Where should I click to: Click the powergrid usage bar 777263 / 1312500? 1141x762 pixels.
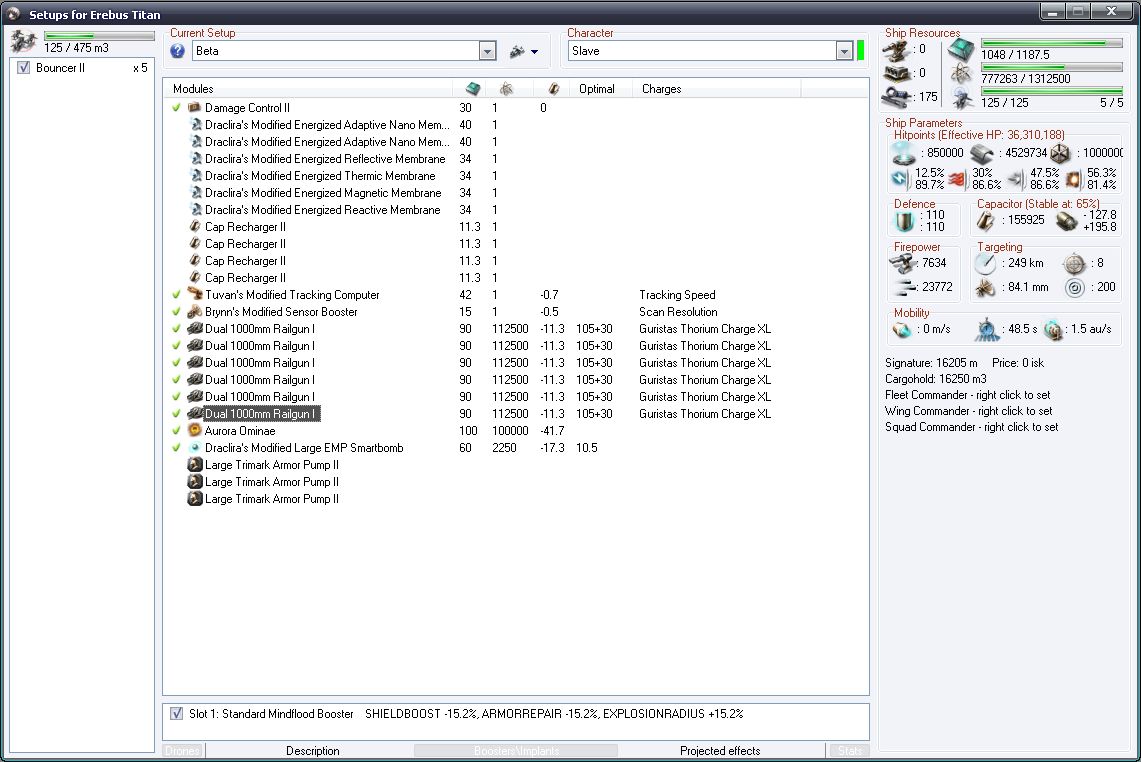tap(1052, 68)
